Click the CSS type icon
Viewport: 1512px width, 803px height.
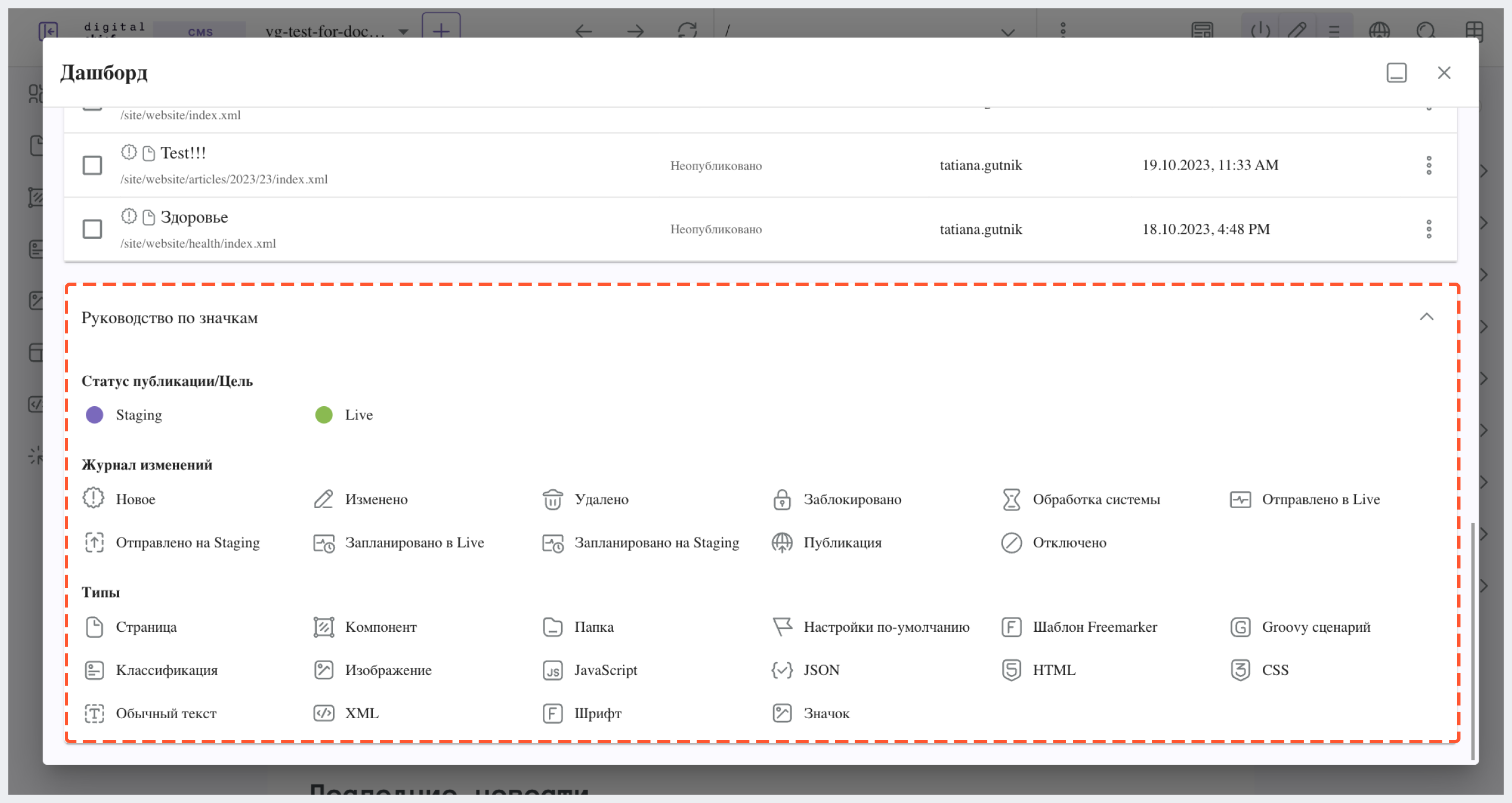1240,669
